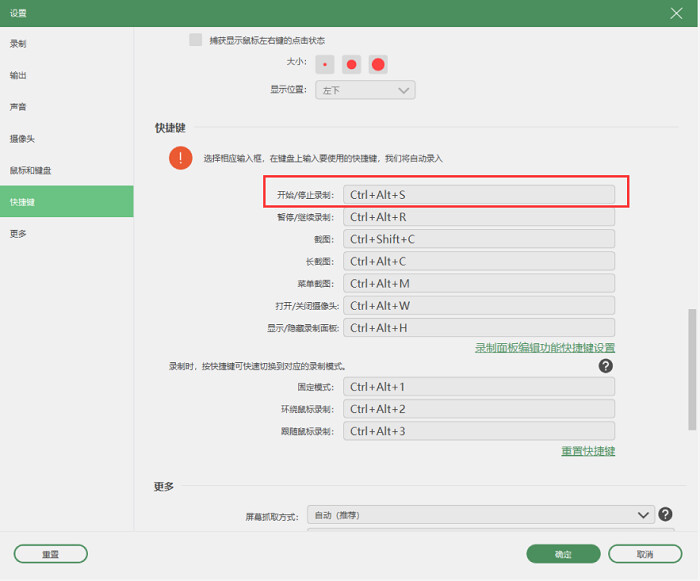Image resolution: width=700 pixels, height=581 pixels.
Task: Click the 长截图 hotkey field Ctrl+Alt+C
Action: 479,261
